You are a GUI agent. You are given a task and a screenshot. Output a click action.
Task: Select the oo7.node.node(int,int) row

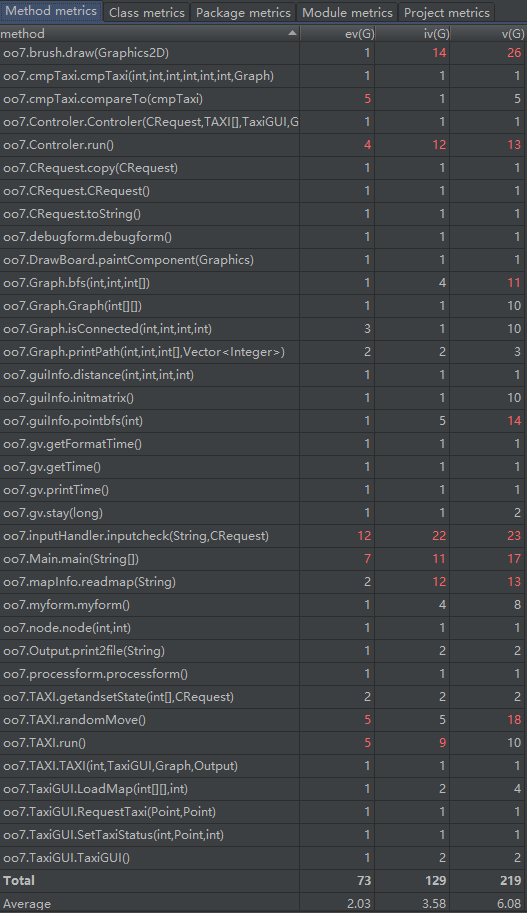pos(263,628)
